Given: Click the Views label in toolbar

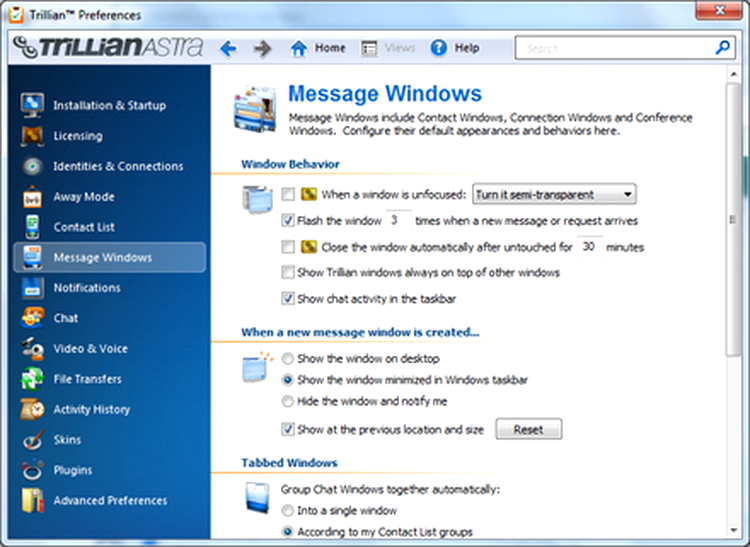Looking at the screenshot, I should pos(399,48).
